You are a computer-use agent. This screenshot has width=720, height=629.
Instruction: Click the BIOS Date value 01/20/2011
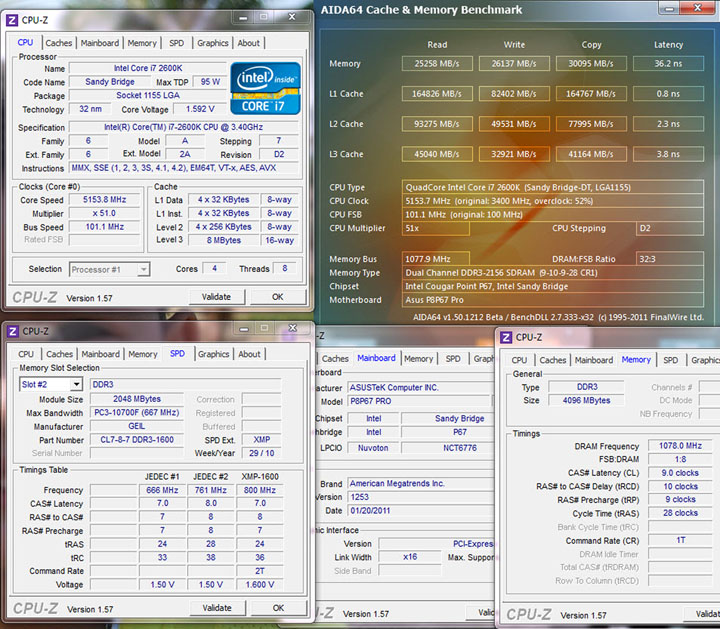coord(420,511)
